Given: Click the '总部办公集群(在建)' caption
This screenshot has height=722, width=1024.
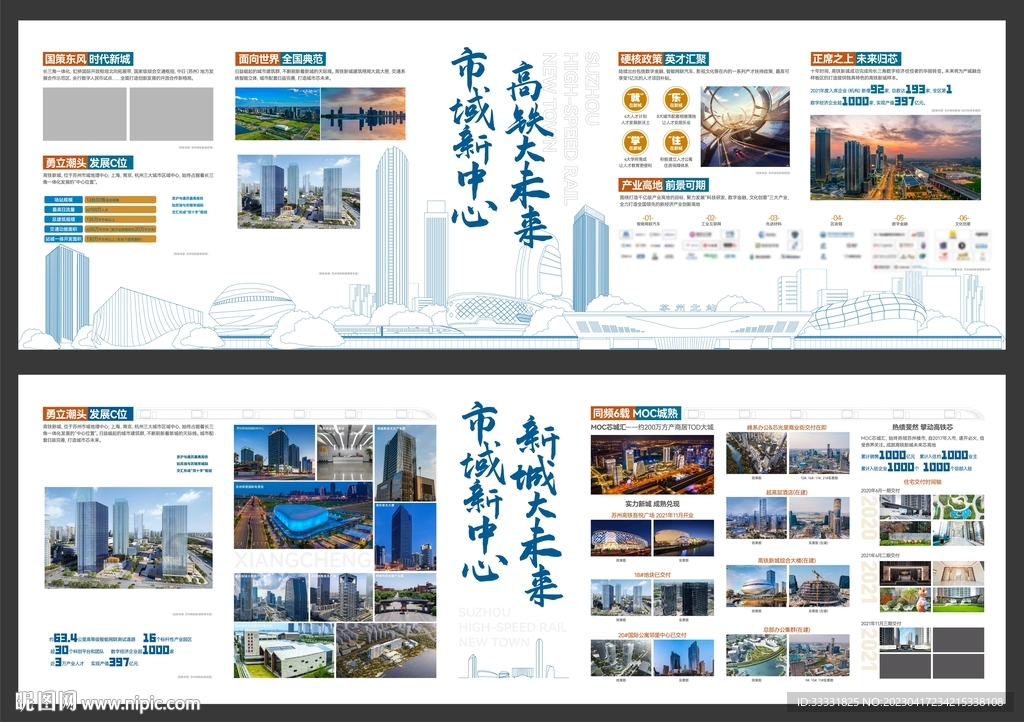Looking at the screenshot, I should [x=787, y=629].
